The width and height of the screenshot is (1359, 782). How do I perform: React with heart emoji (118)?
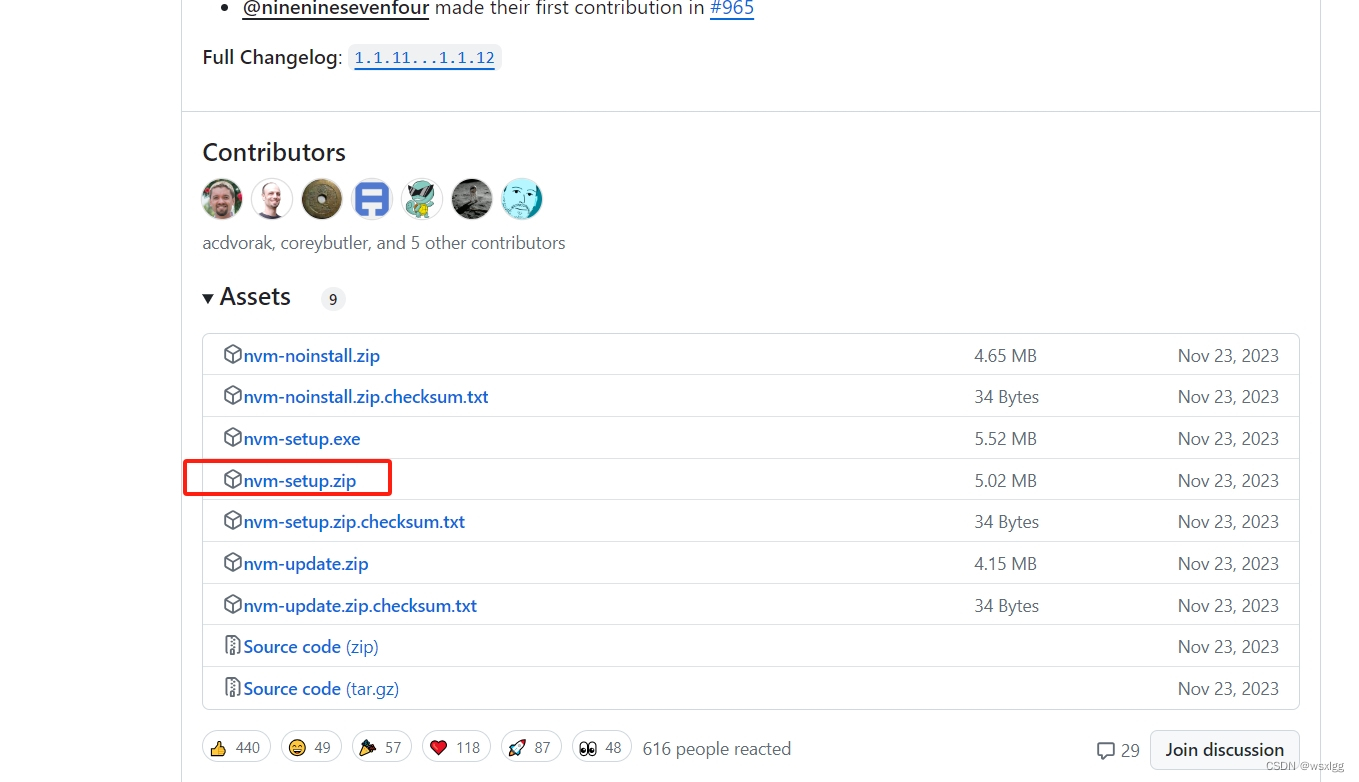click(x=456, y=748)
